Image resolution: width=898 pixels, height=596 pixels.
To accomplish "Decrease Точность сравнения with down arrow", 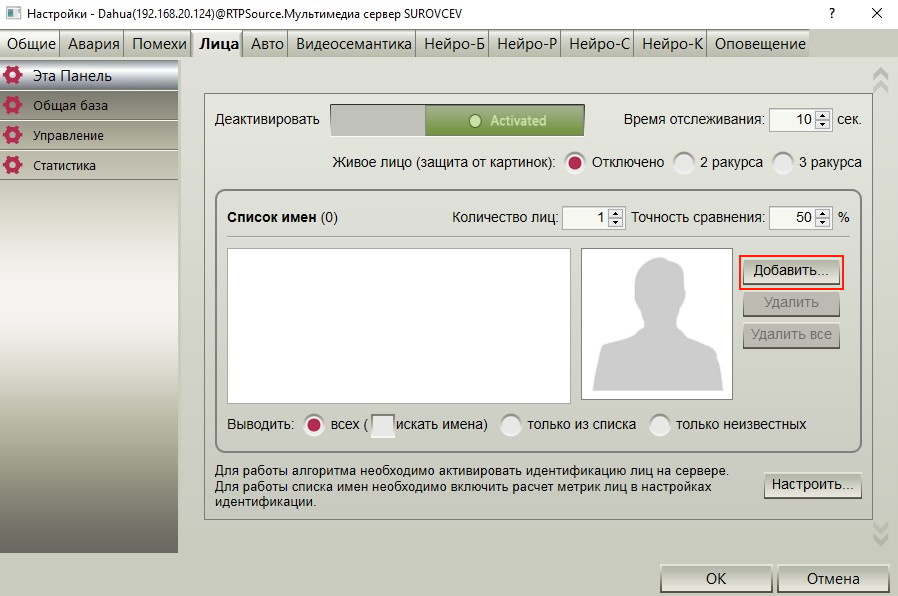I will (823, 222).
